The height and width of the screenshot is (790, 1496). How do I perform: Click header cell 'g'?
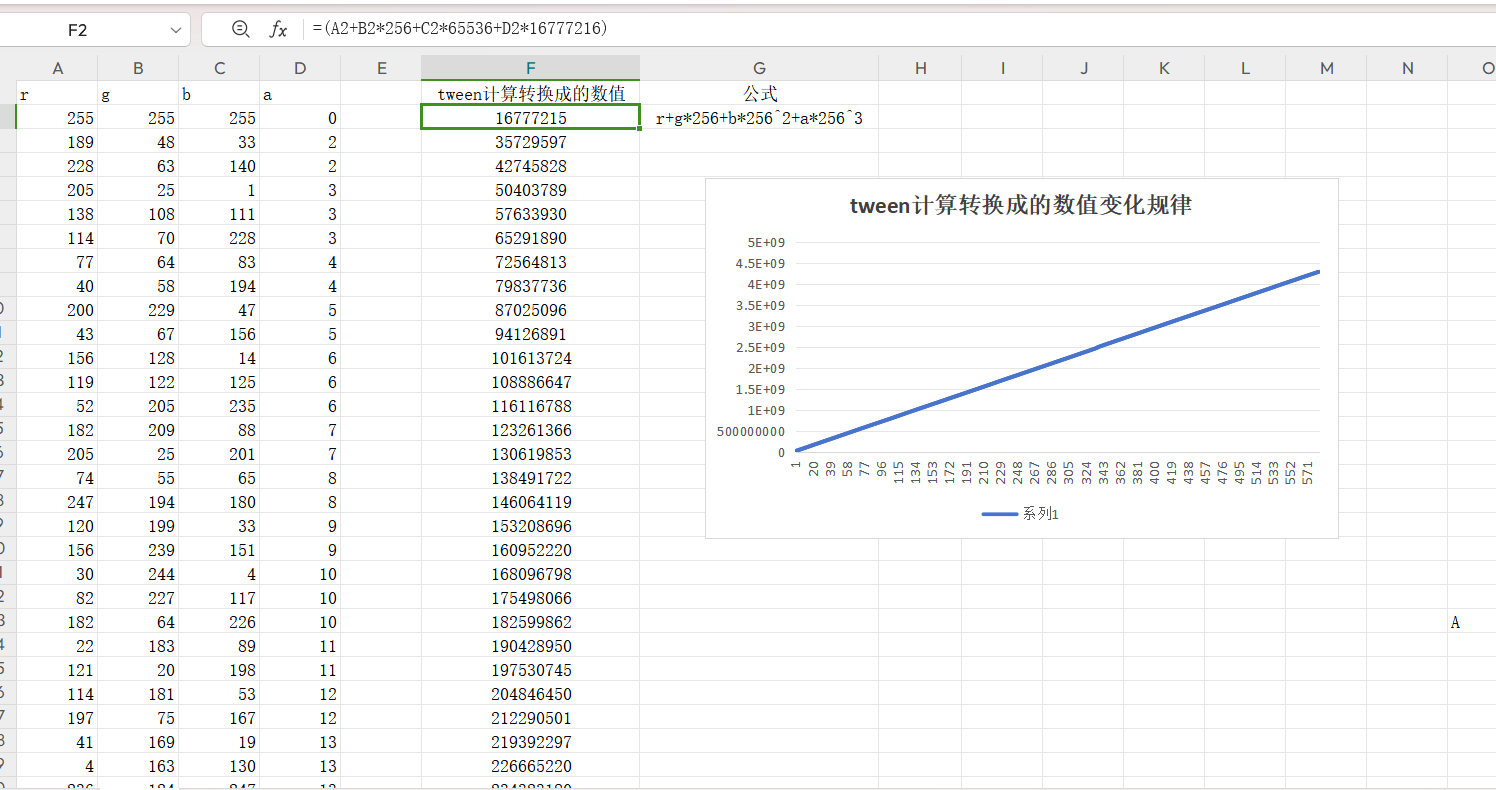tap(138, 94)
